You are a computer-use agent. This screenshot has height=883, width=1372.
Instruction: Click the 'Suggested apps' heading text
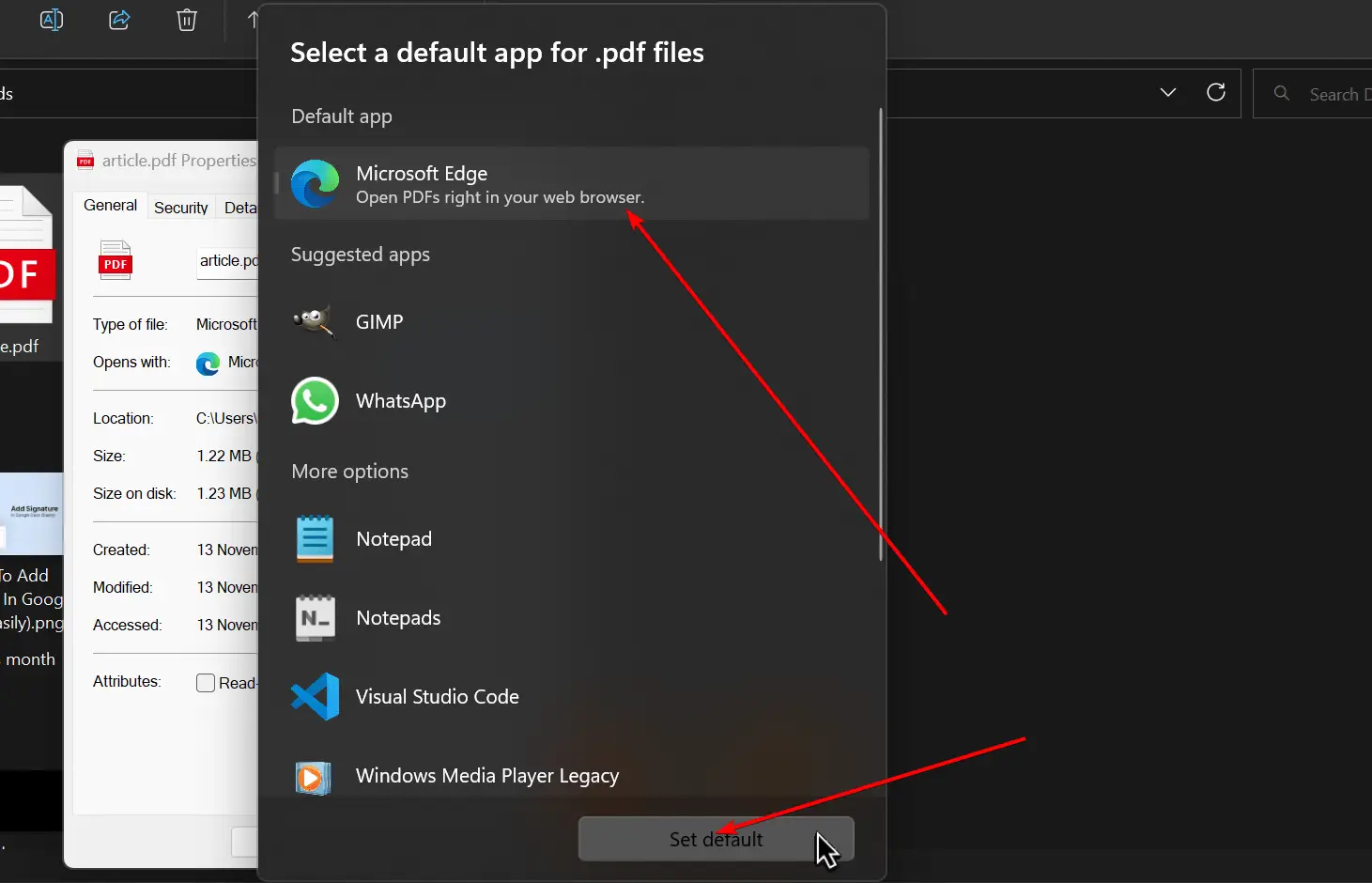[x=361, y=255]
